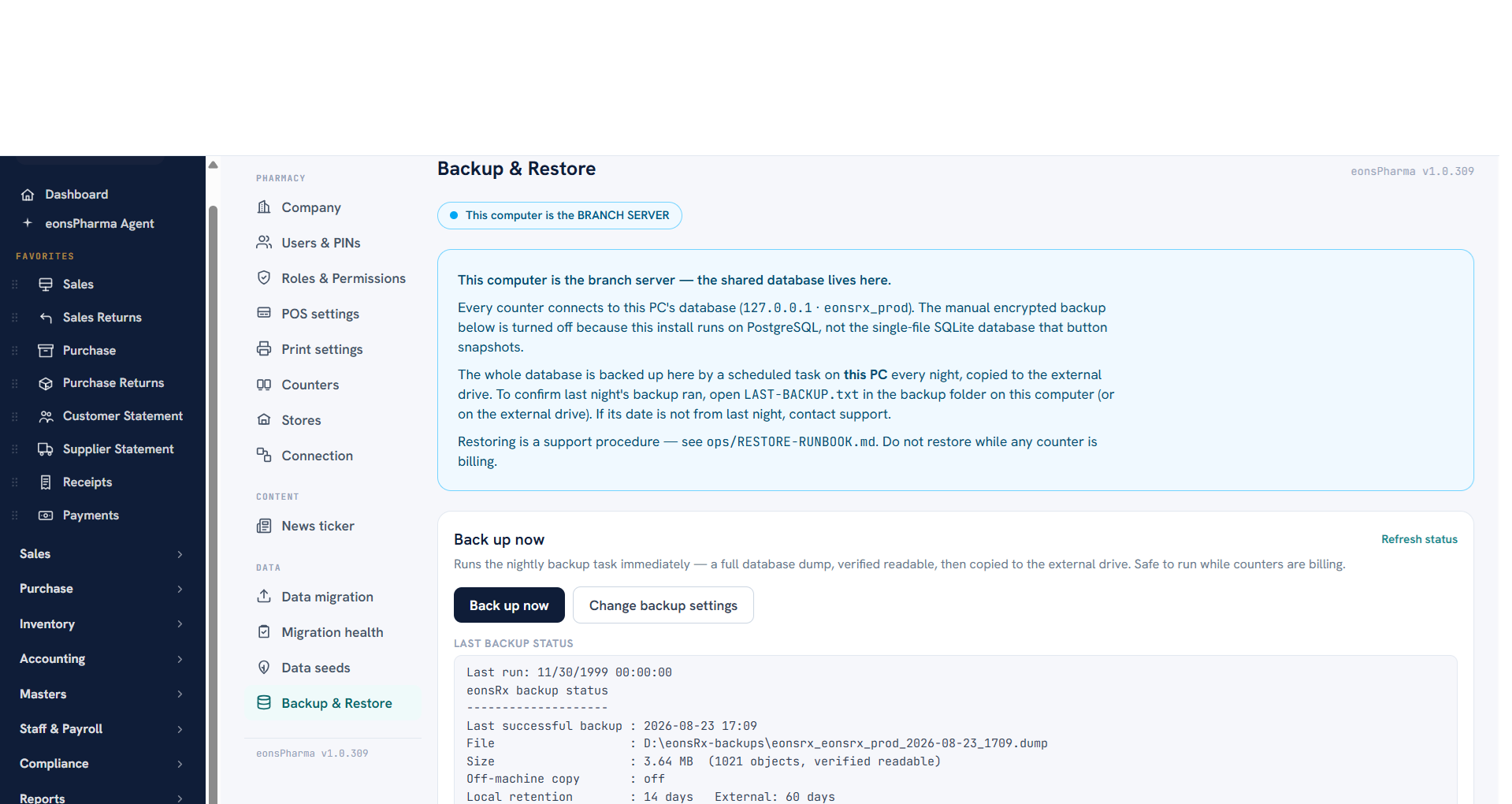Expand the Purchase sidebar section chevron
1512x804 pixels.
point(180,589)
